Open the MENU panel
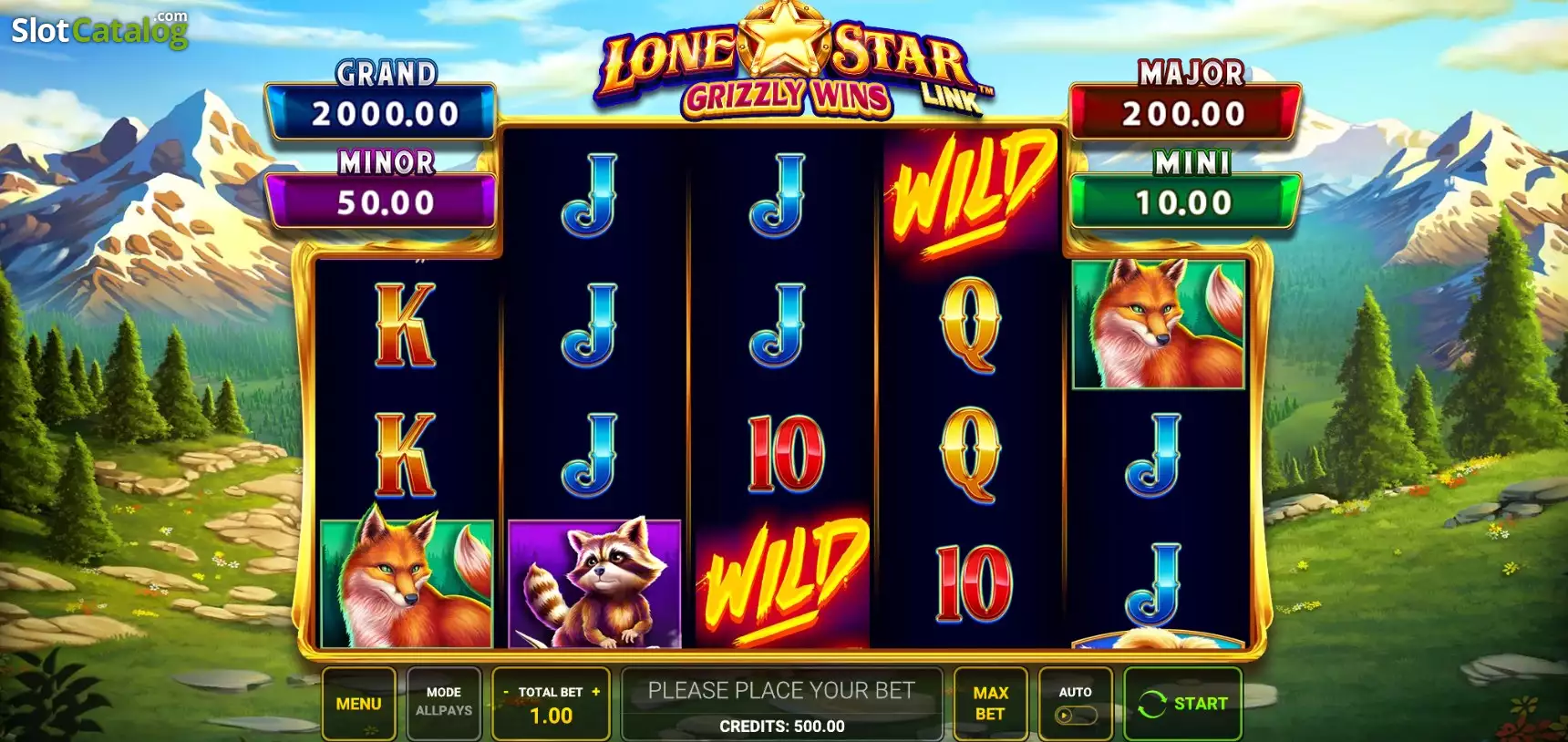Image resolution: width=1568 pixels, height=742 pixels. coord(358,703)
